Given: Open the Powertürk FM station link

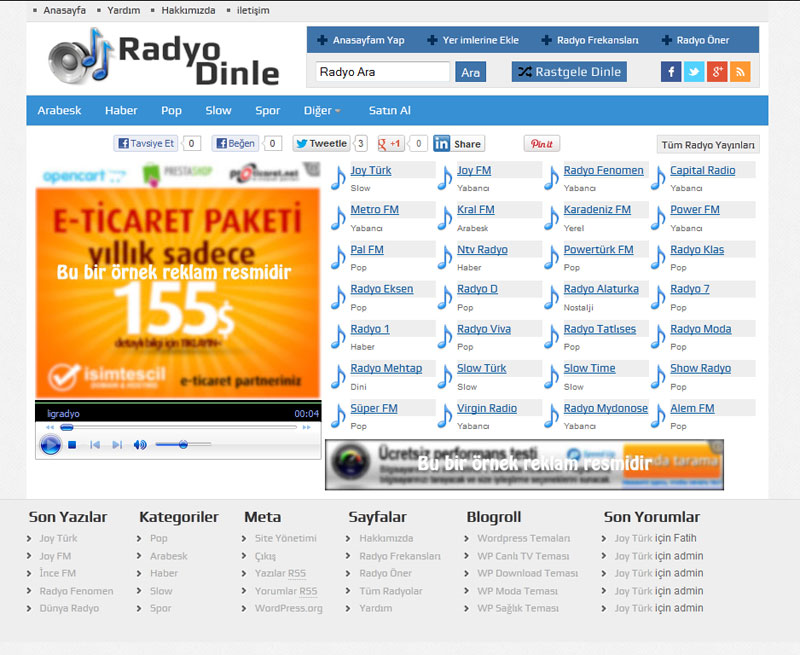Looking at the screenshot, I should coord(598,250).
